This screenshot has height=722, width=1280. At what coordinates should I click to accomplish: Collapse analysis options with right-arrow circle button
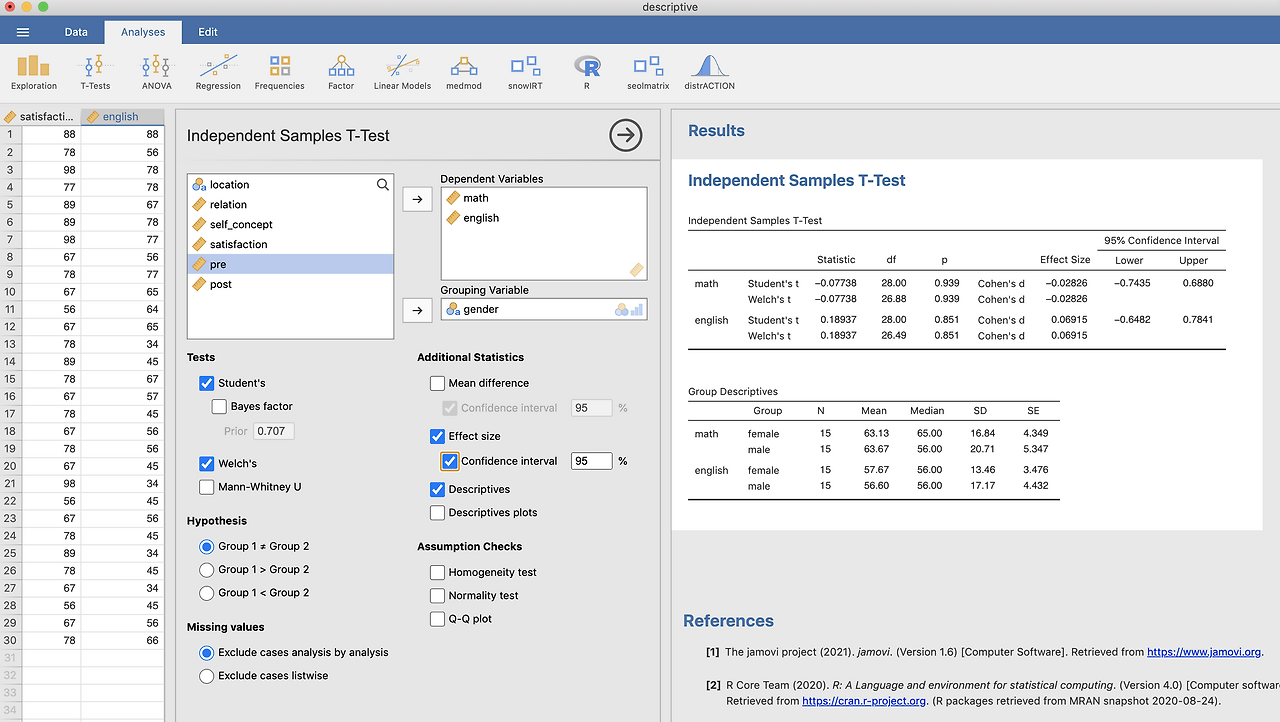[626, 135]
